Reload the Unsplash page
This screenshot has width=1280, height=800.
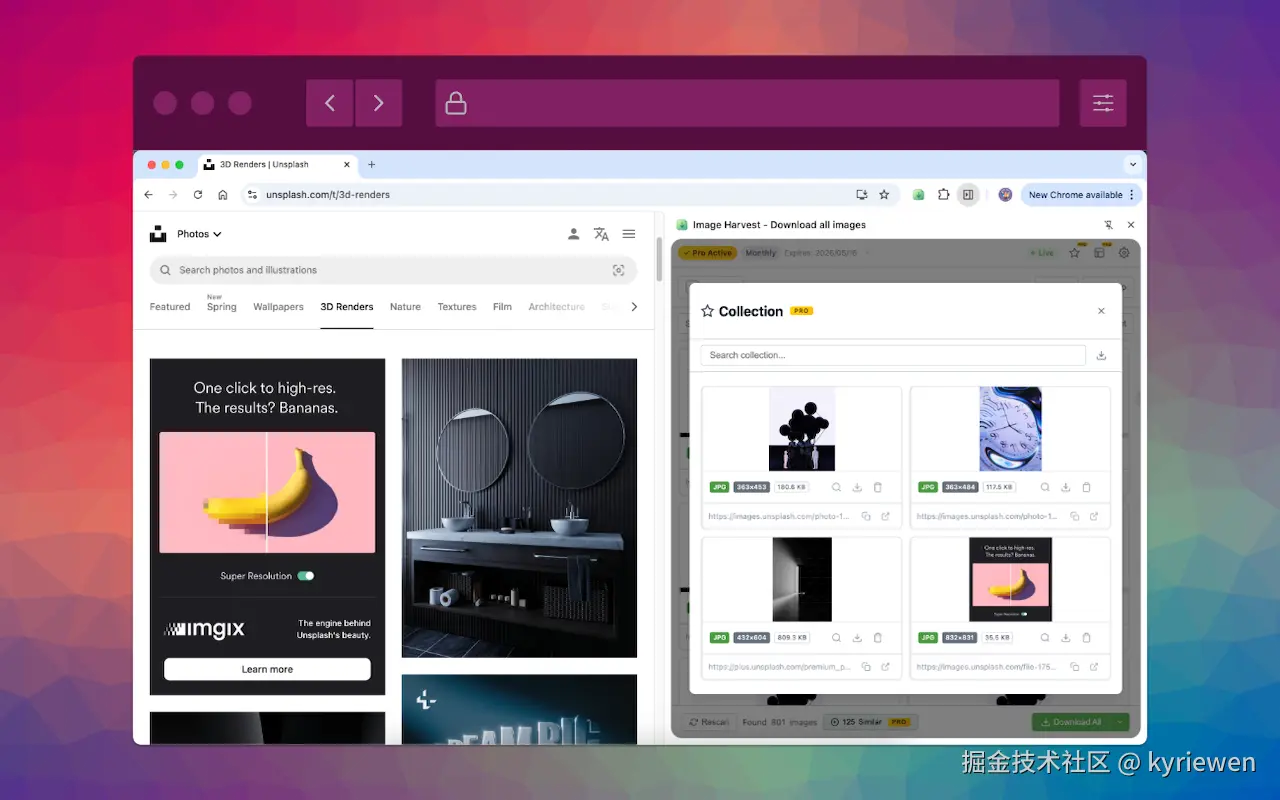[x=198, y=195]
